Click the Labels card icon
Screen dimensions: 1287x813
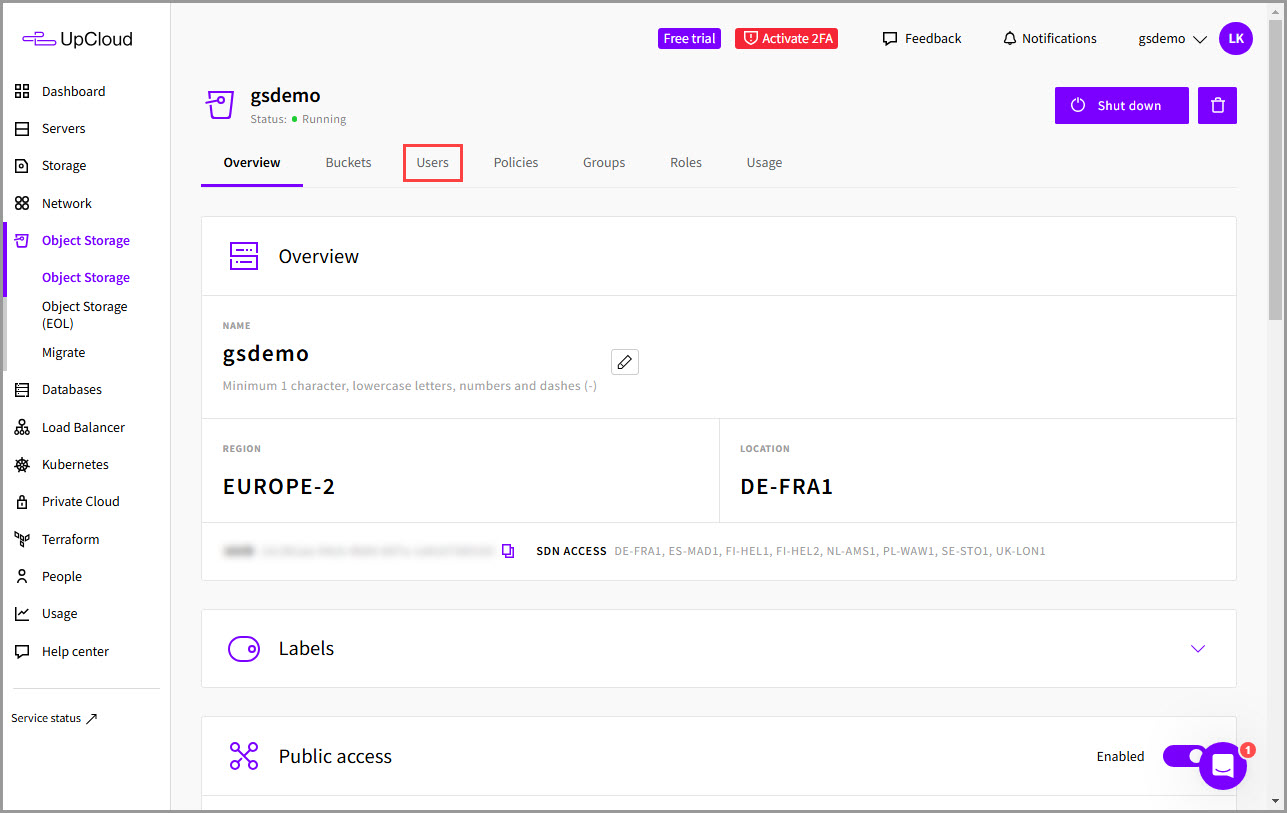[244, 649]
